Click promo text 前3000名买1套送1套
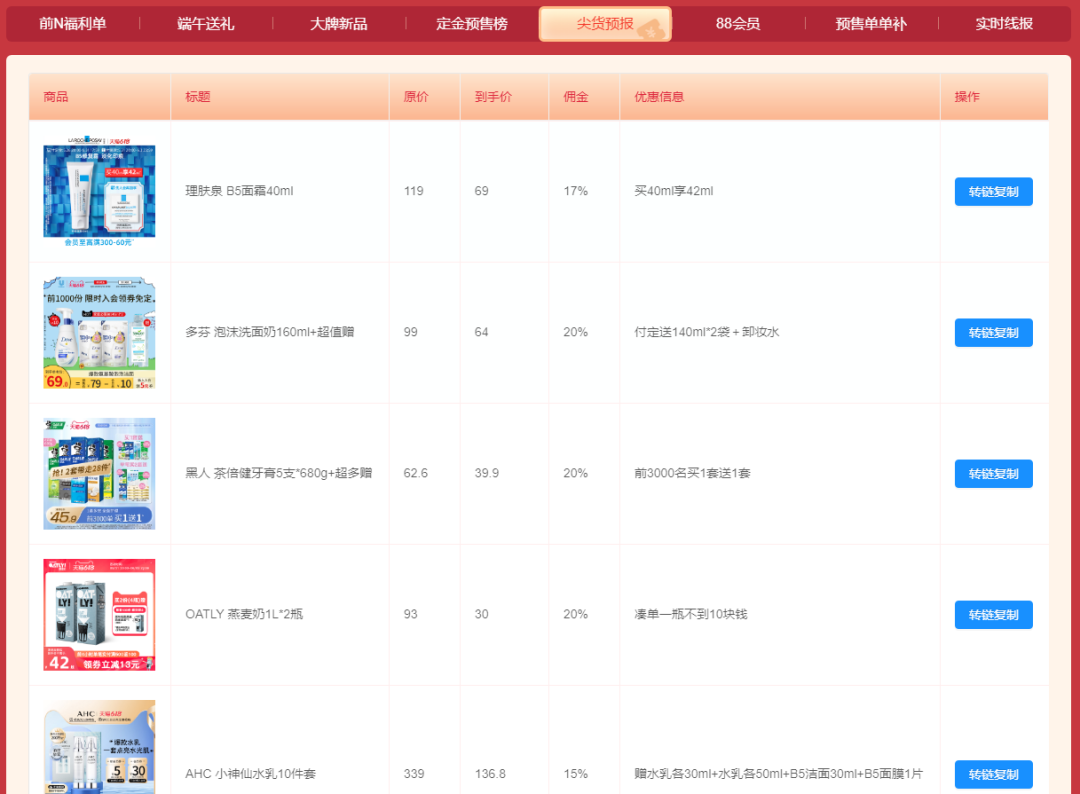Screen dimensions: 1080x794 point(692,474)
